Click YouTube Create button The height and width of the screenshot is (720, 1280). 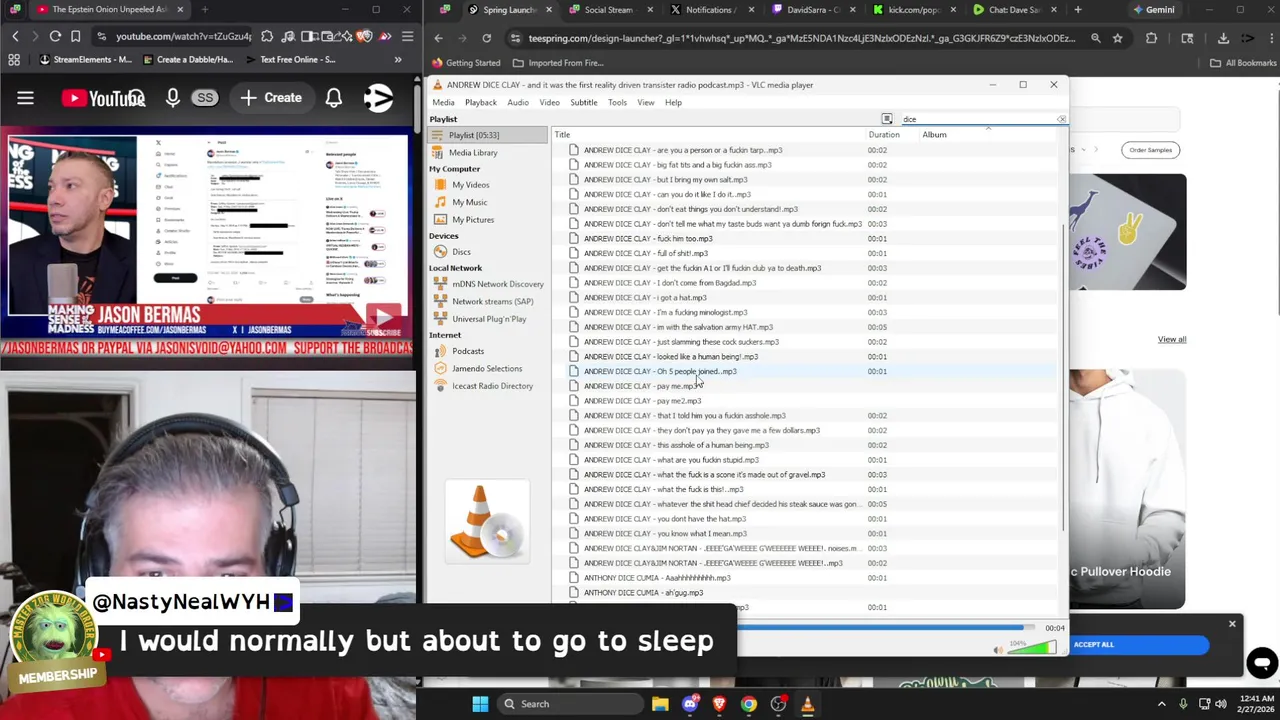click(271, 98)
